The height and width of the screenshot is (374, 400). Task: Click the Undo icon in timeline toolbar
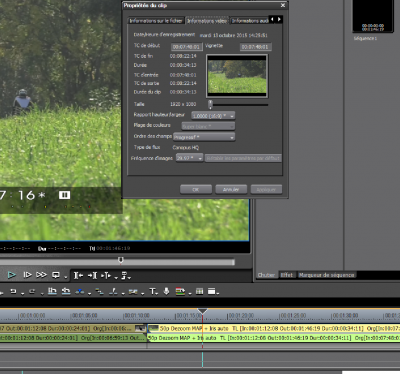13,292
